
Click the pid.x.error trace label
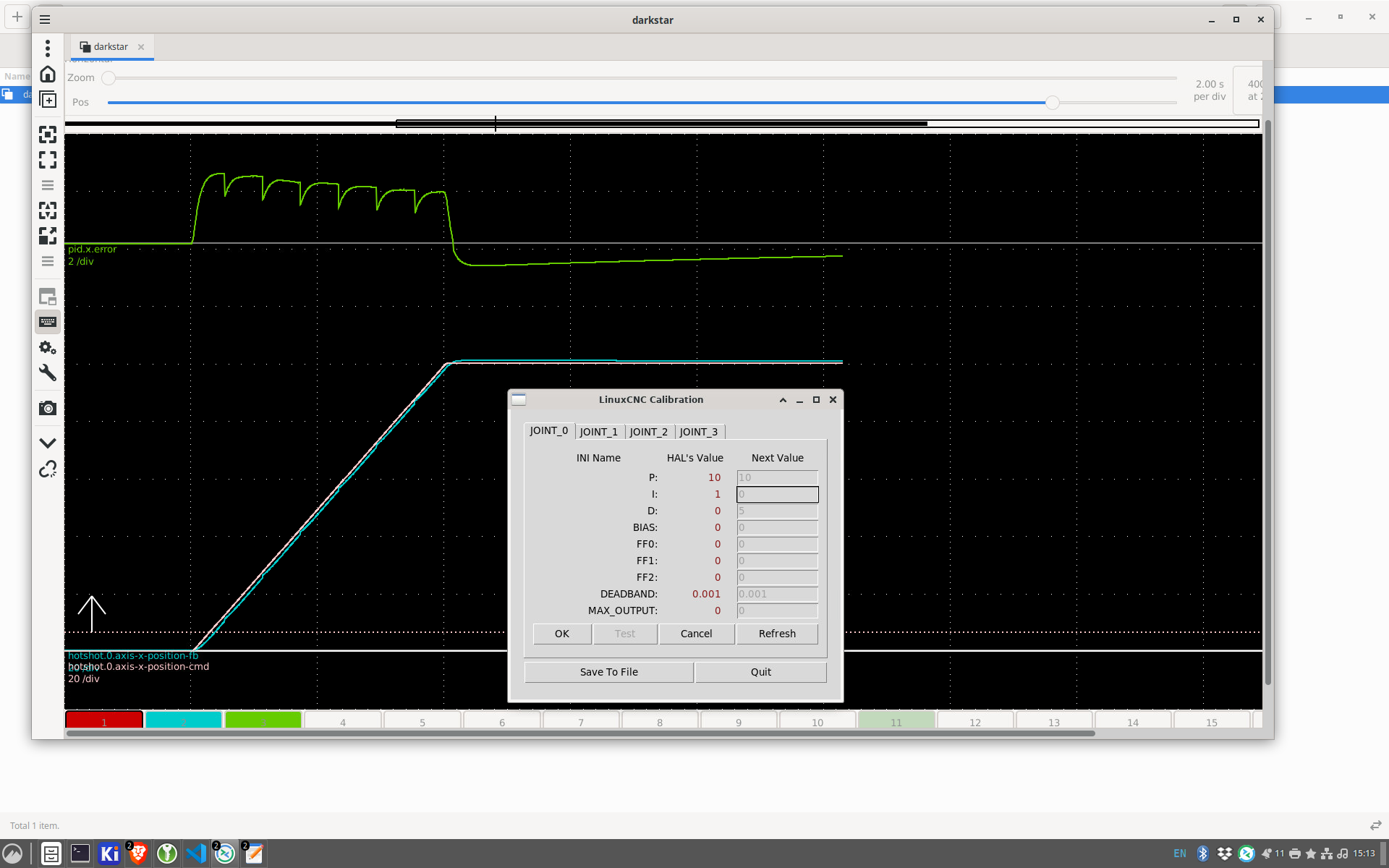coord(92,250)
